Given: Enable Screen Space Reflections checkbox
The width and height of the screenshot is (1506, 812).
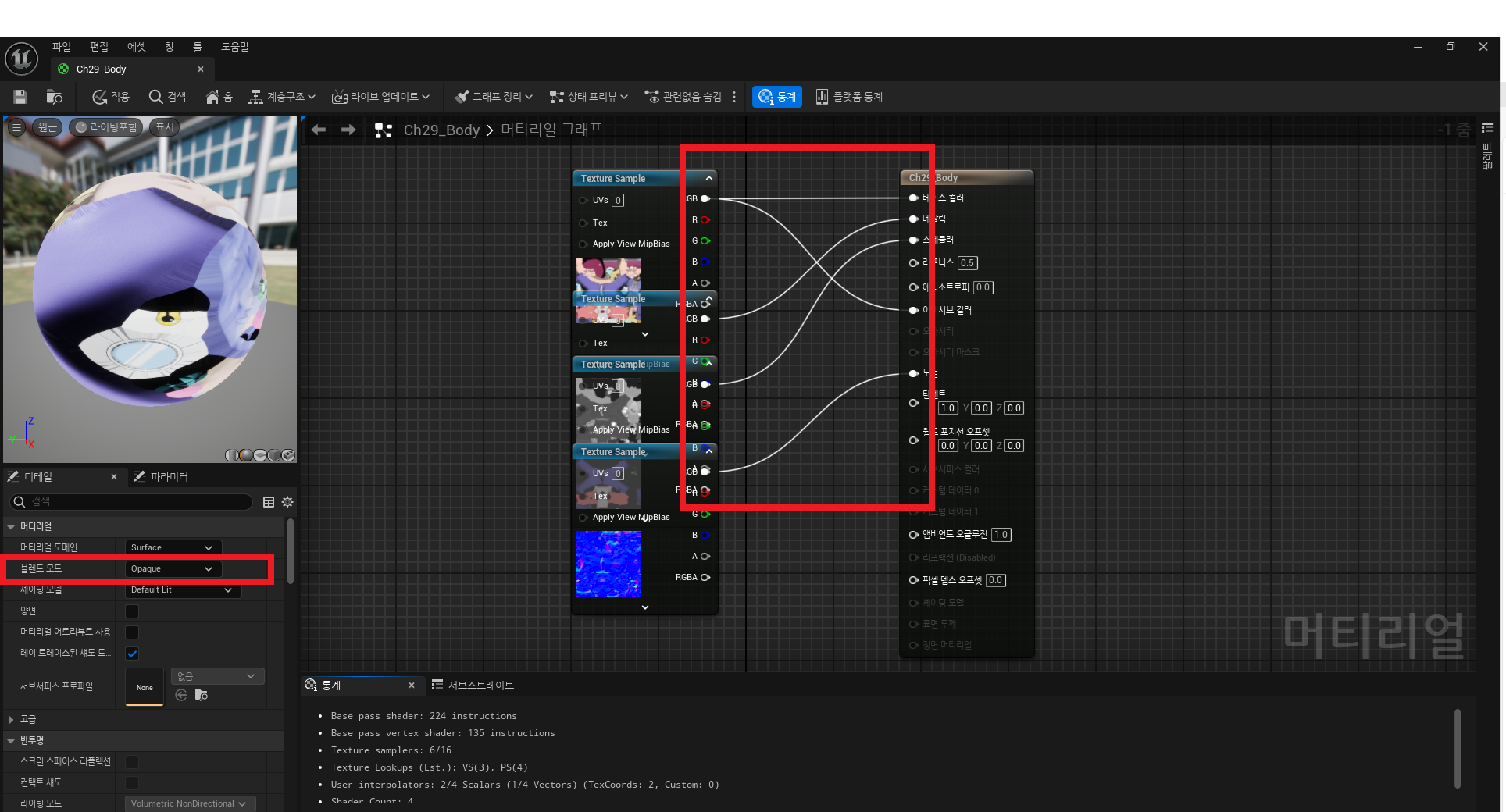Looking at the screenshot, I should (x=132, y=761).
